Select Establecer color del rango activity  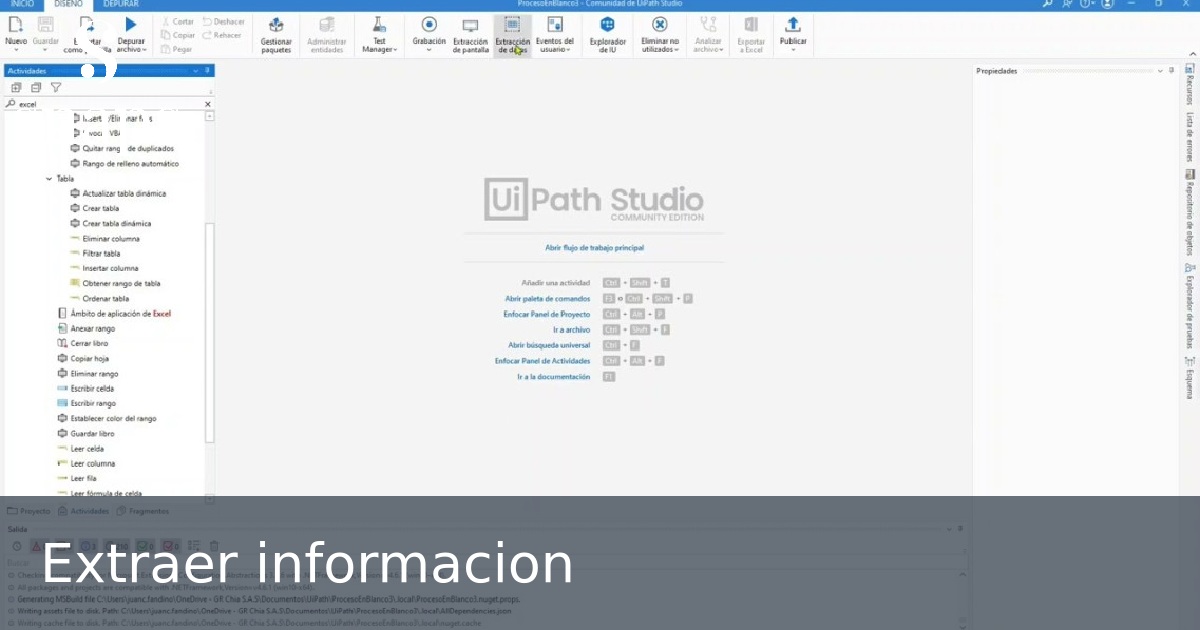pyautogui.click(x=107, y=418)
